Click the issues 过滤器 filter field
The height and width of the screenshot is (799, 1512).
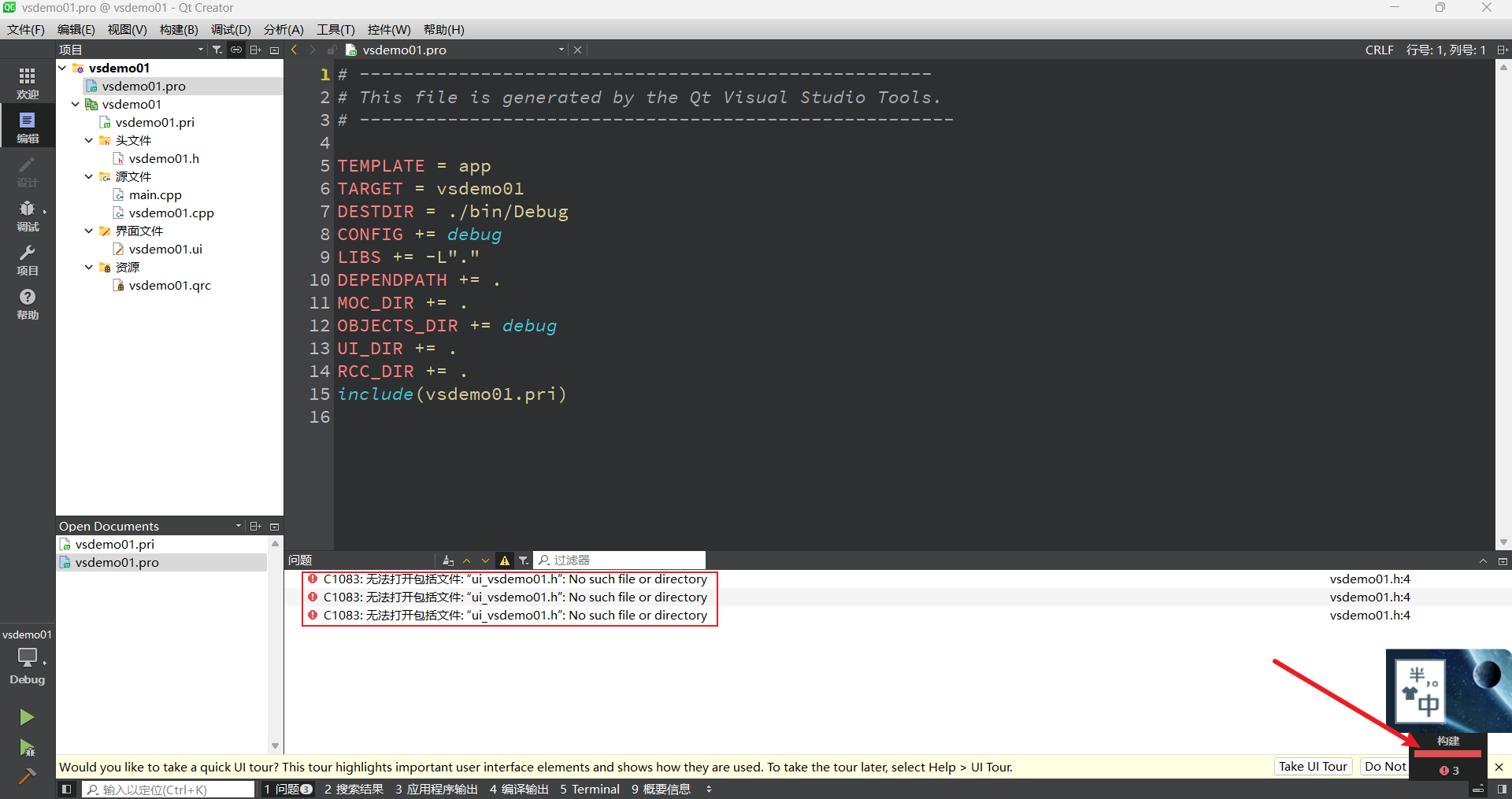620,560
